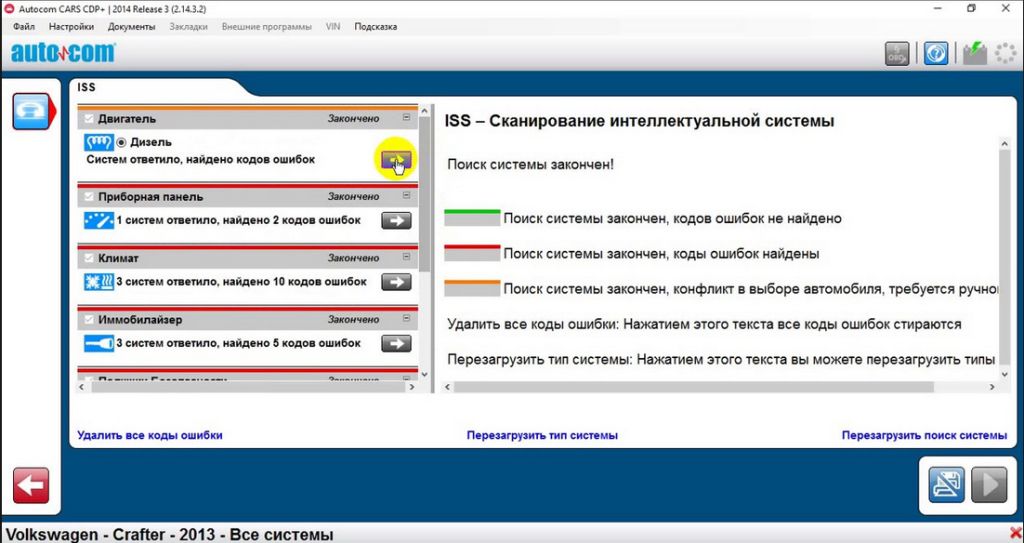Click Удалить все коды ошибки link
Screen dimensions: 1024x543
click(x=150, y=435)
